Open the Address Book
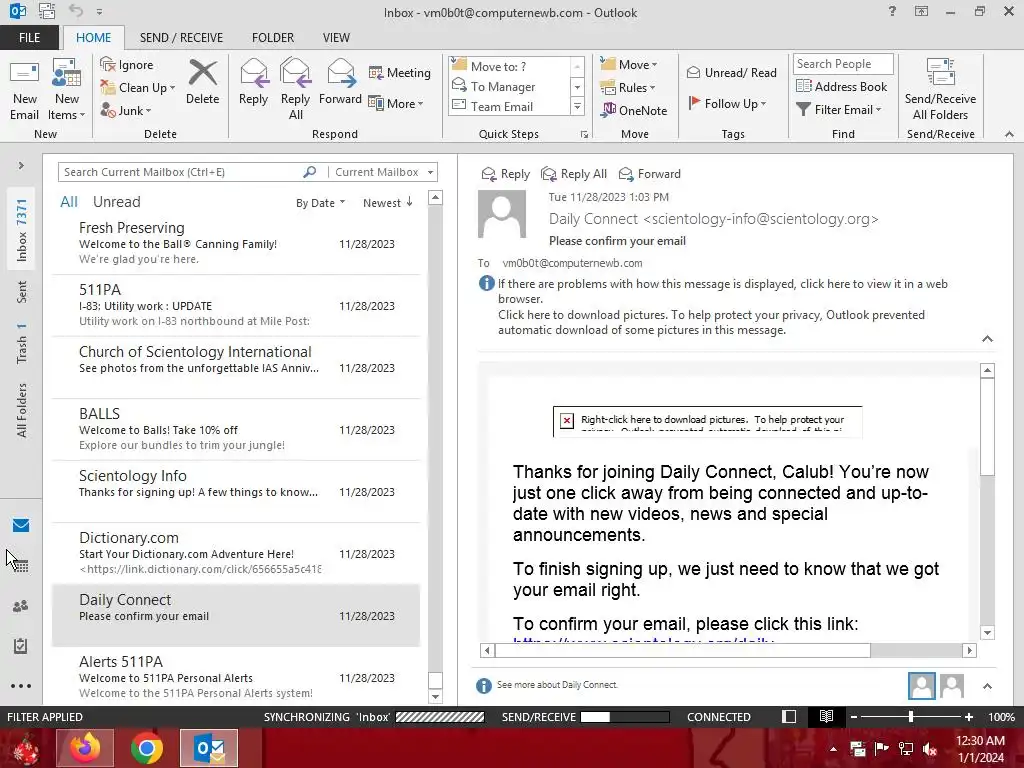This screenshot has width=1024, height=768. [842, 86]
